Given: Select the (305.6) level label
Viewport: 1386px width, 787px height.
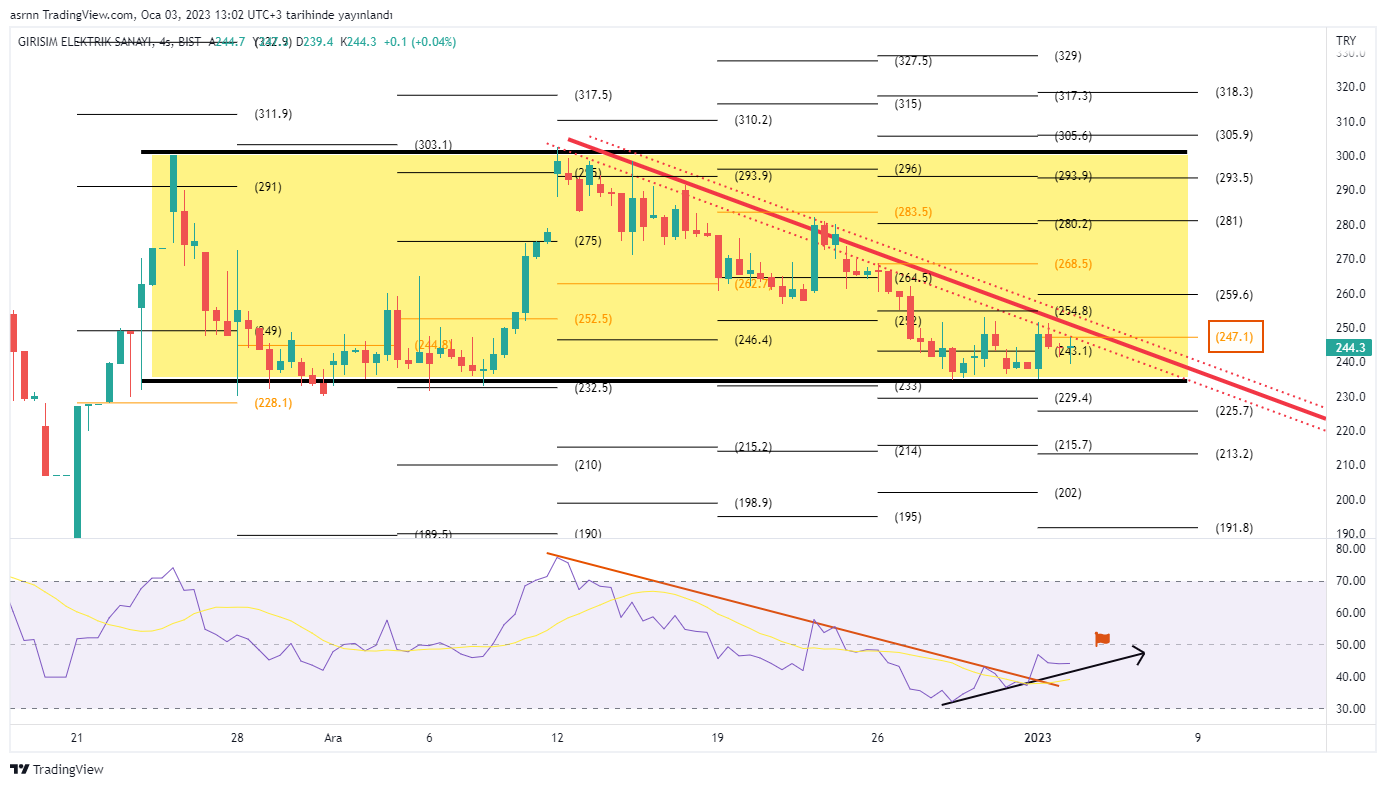Looking at the screenshot, I should click(x=1074, y=136).
